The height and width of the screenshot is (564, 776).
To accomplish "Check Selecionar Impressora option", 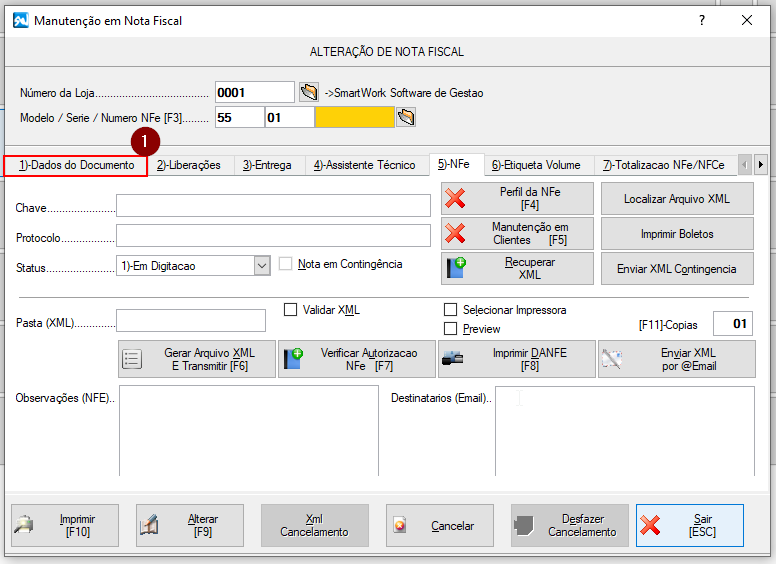I will [450, 310].
